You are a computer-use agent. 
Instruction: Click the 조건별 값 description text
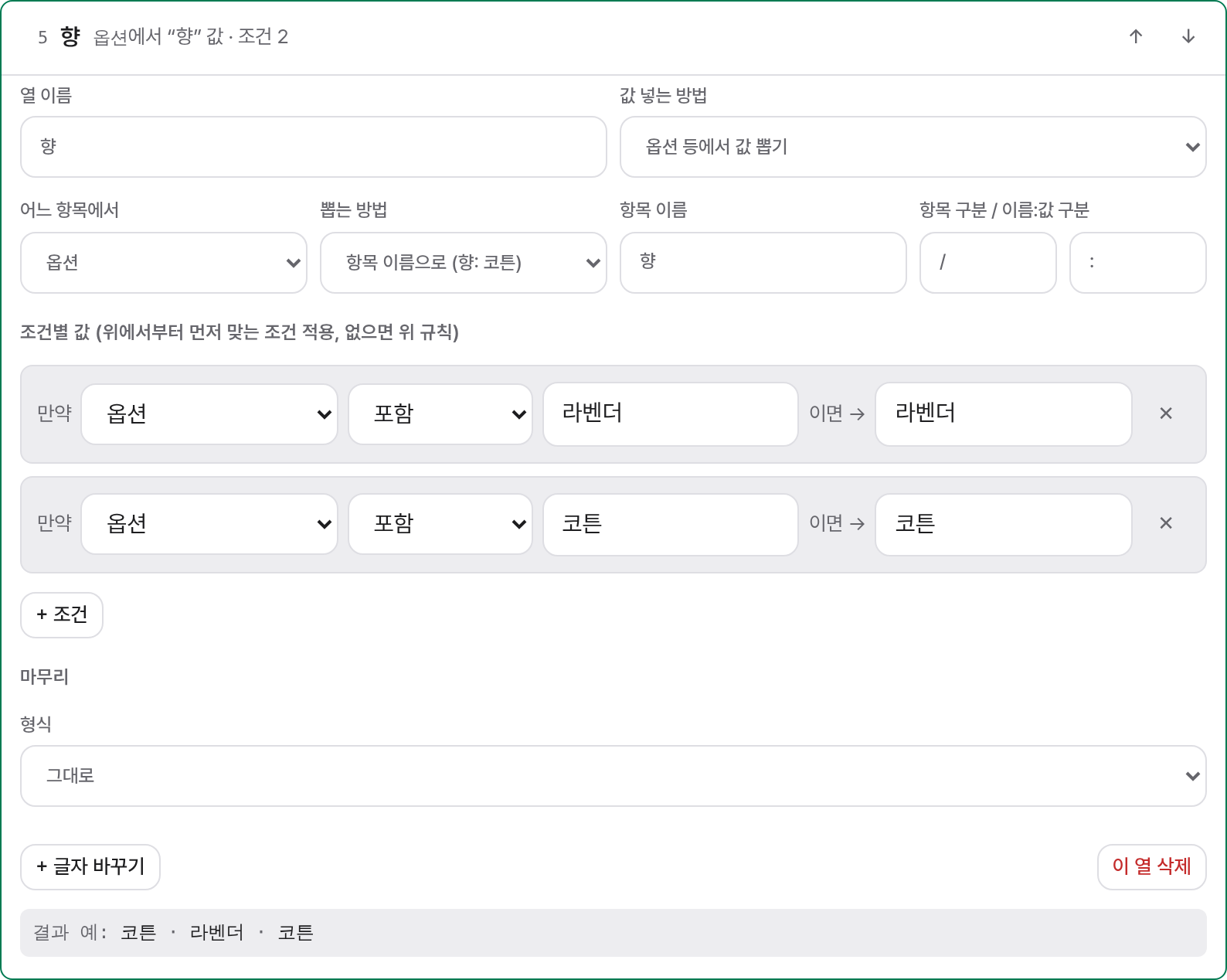click(x=240, y=332)
